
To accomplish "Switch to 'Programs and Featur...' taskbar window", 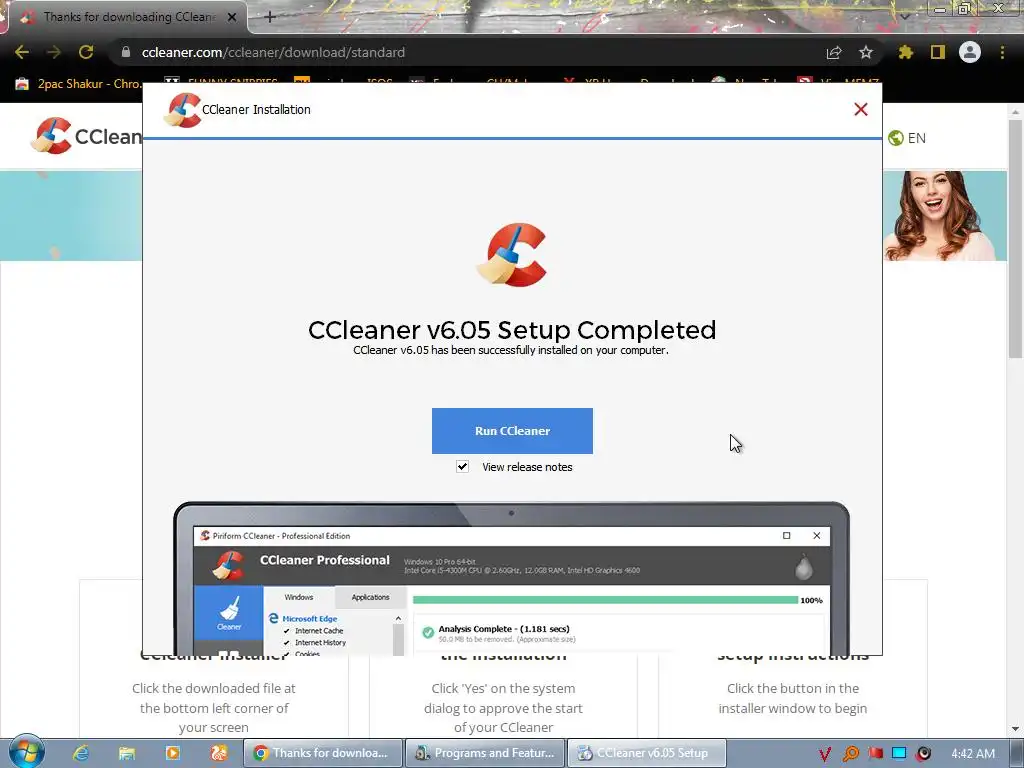I will 485,753.
